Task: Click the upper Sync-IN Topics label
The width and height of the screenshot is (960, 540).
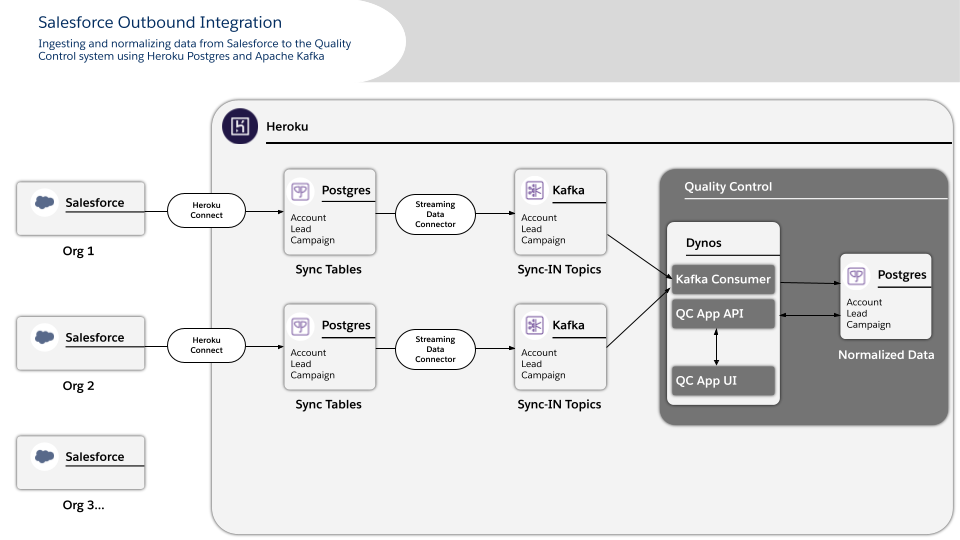Action: tap(559, 269)
